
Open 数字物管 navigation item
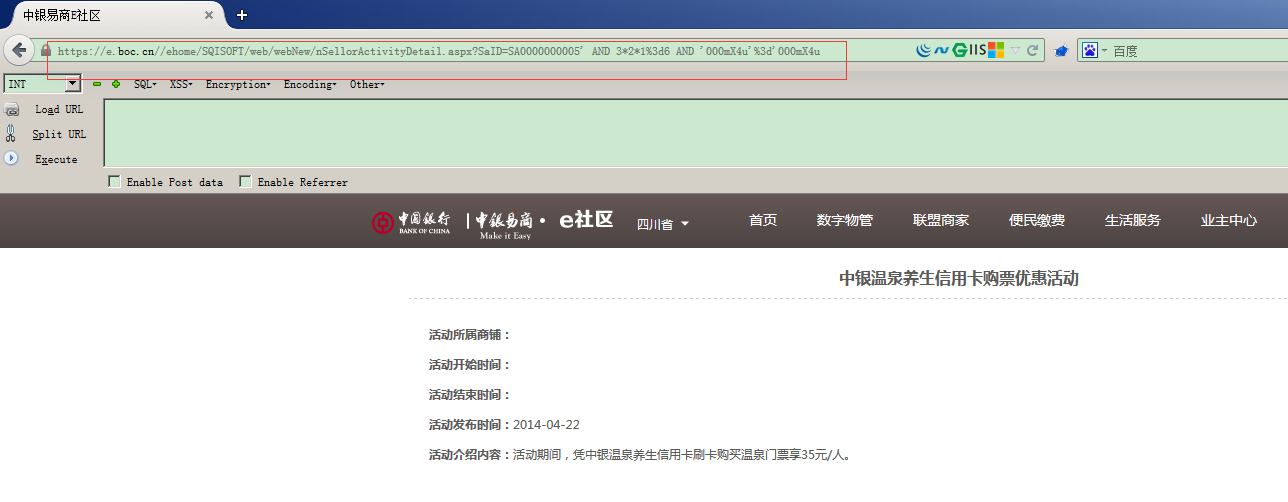point(845,220)
